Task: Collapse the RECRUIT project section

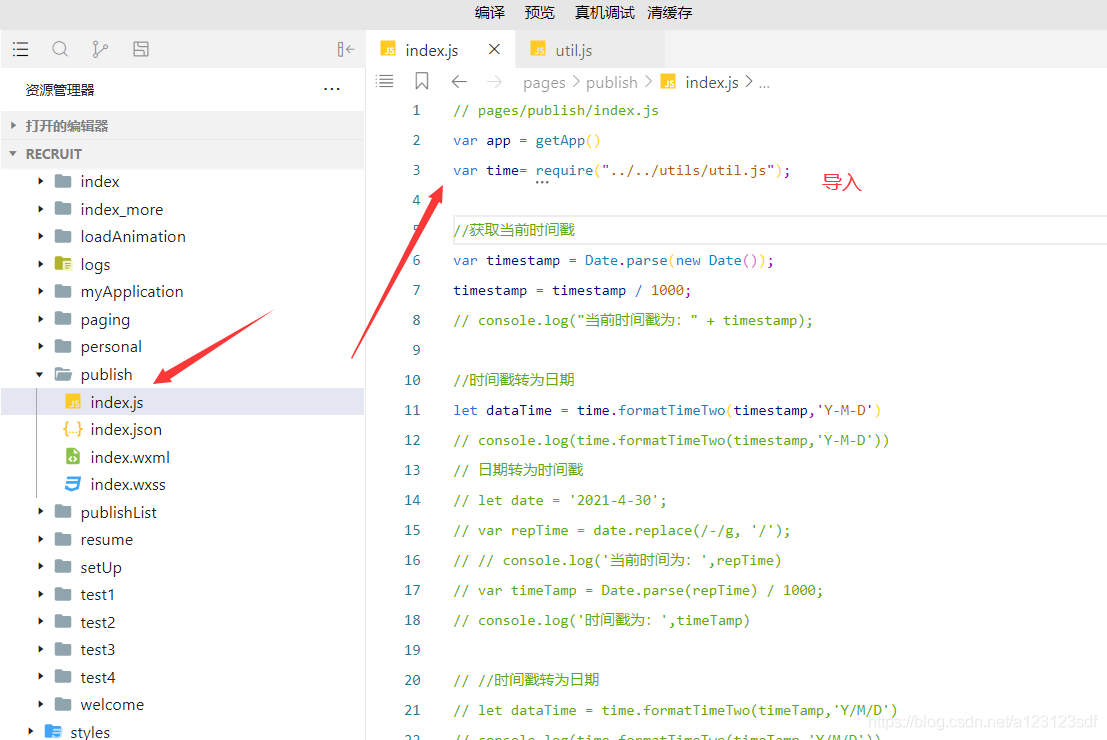Action: (182, 154)
